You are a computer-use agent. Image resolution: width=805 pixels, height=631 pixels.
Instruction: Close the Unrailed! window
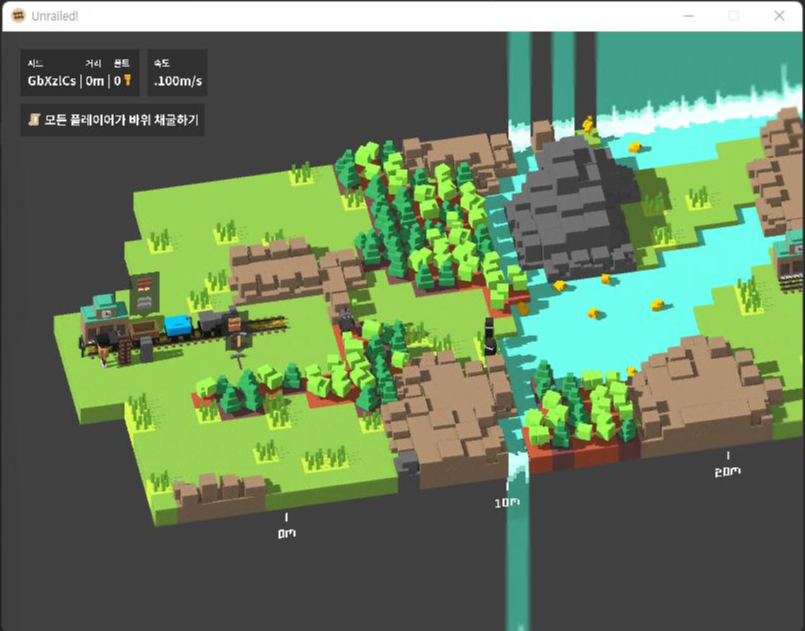click(x=779, y=16)
